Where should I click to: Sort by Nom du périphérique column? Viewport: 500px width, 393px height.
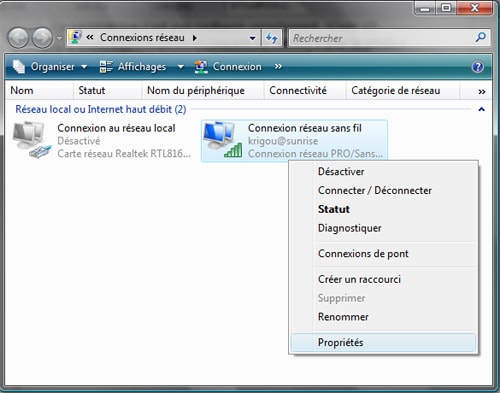[x=203, y=90]
